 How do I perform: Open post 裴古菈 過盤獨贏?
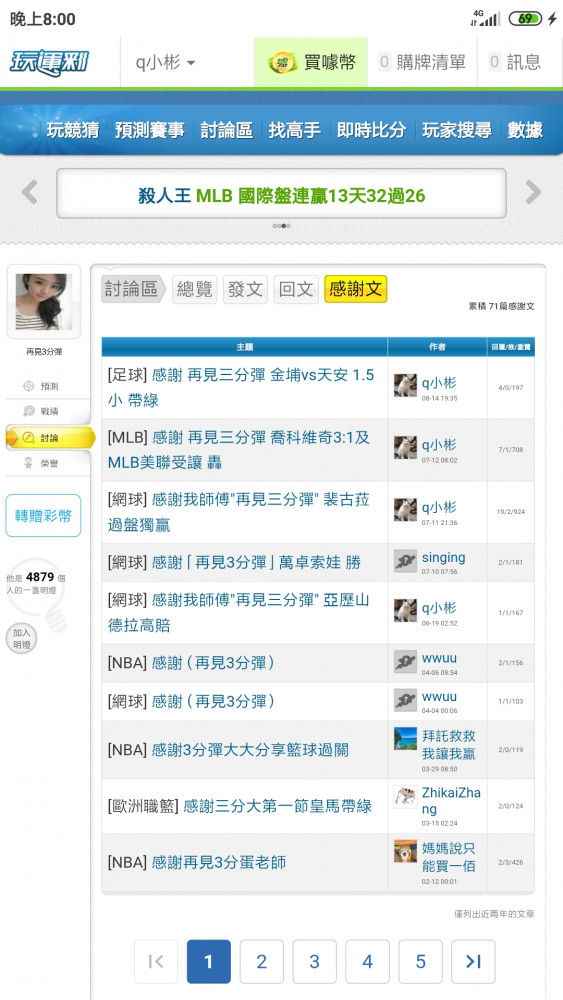(238, 511)
